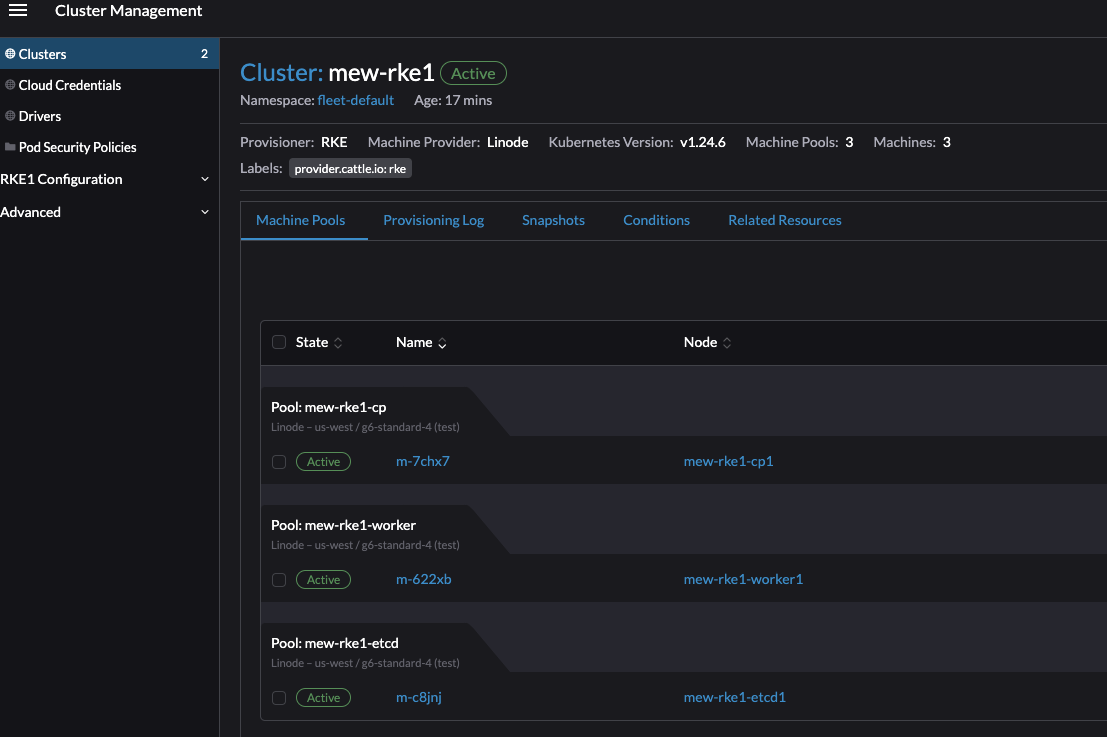
Task: Switch to the Provisioning Log tab
Action: tap(433, 220)
